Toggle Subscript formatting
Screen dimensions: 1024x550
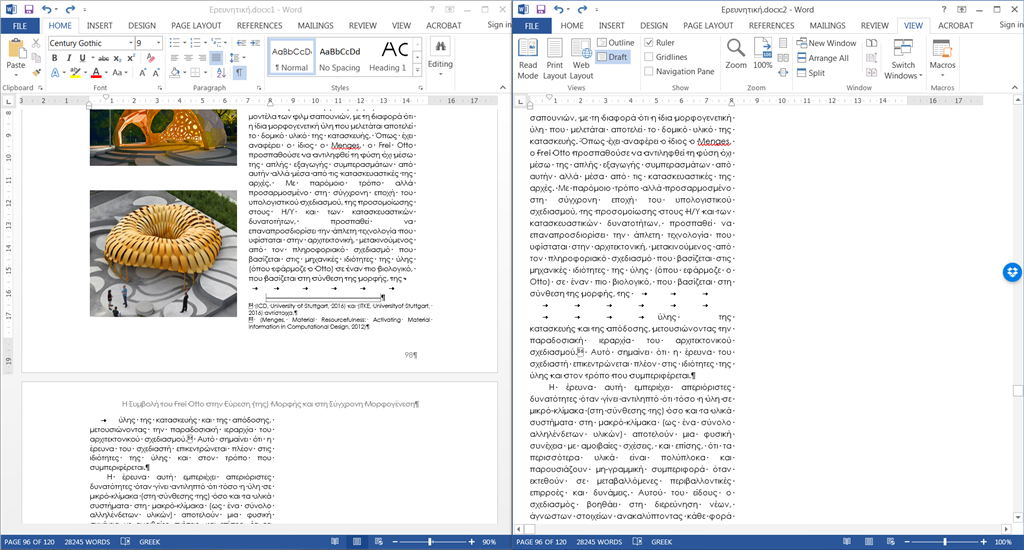tap(118, 58)
